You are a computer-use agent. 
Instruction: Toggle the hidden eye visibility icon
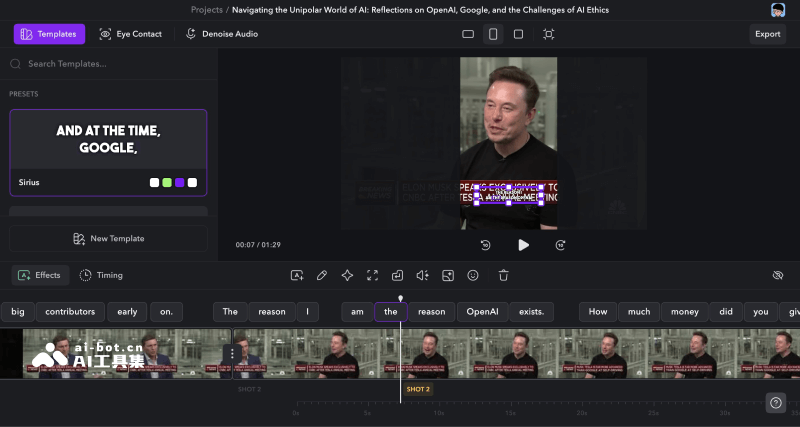[778, 275]
